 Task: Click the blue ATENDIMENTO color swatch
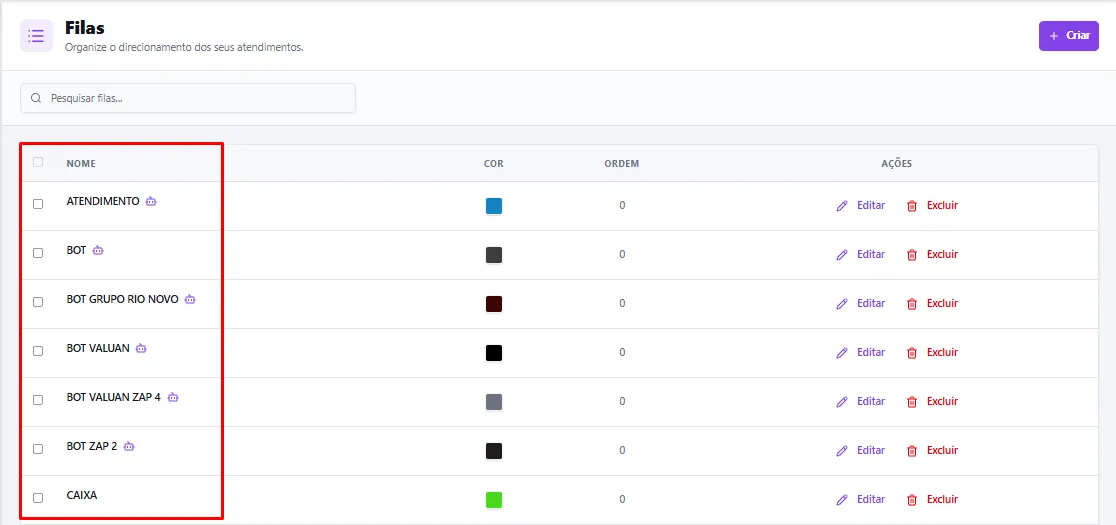pos(494,206)
